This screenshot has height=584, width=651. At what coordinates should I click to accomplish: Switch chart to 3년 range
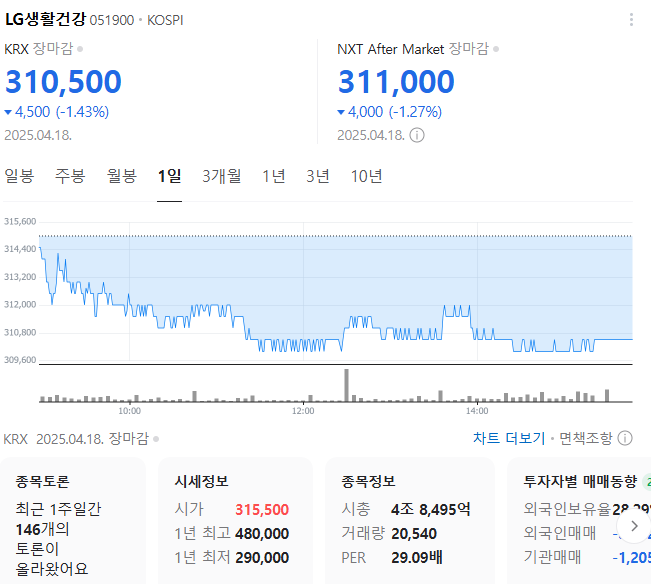click(318, 176)
